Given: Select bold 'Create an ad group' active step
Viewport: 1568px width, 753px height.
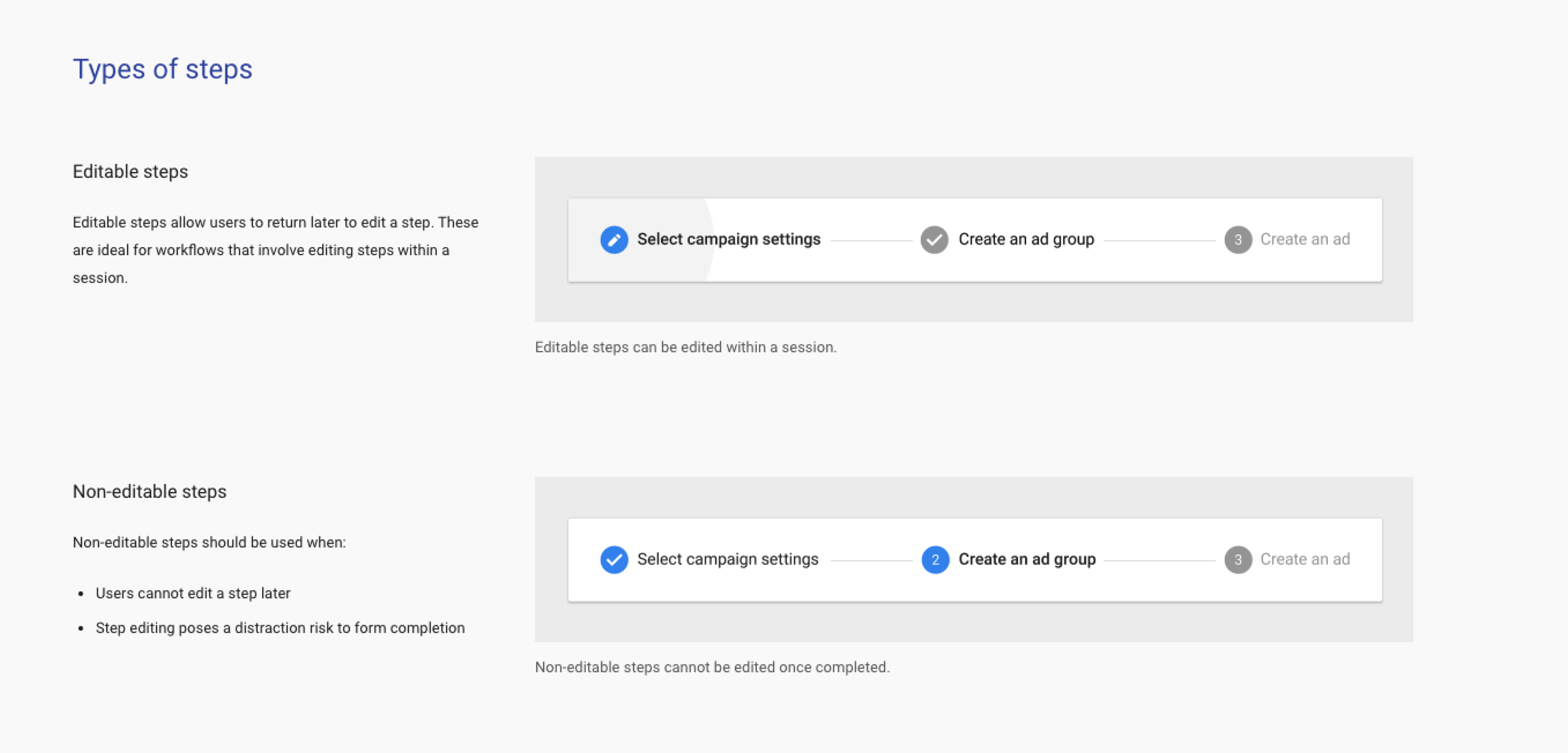Looking at the screenshot, I should click(x=1027, y=559).
